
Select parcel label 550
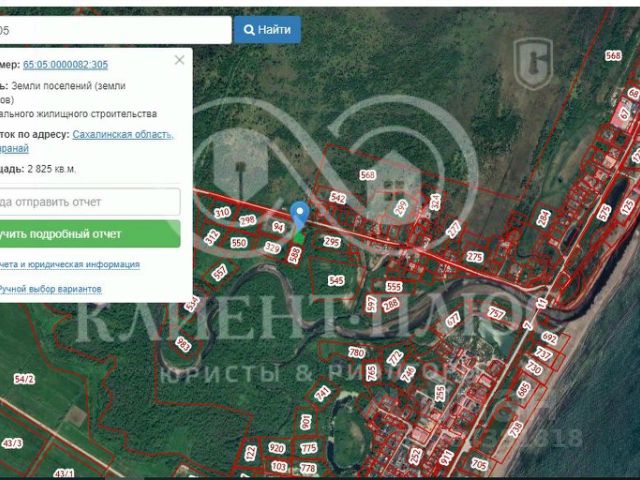(239, 243)
